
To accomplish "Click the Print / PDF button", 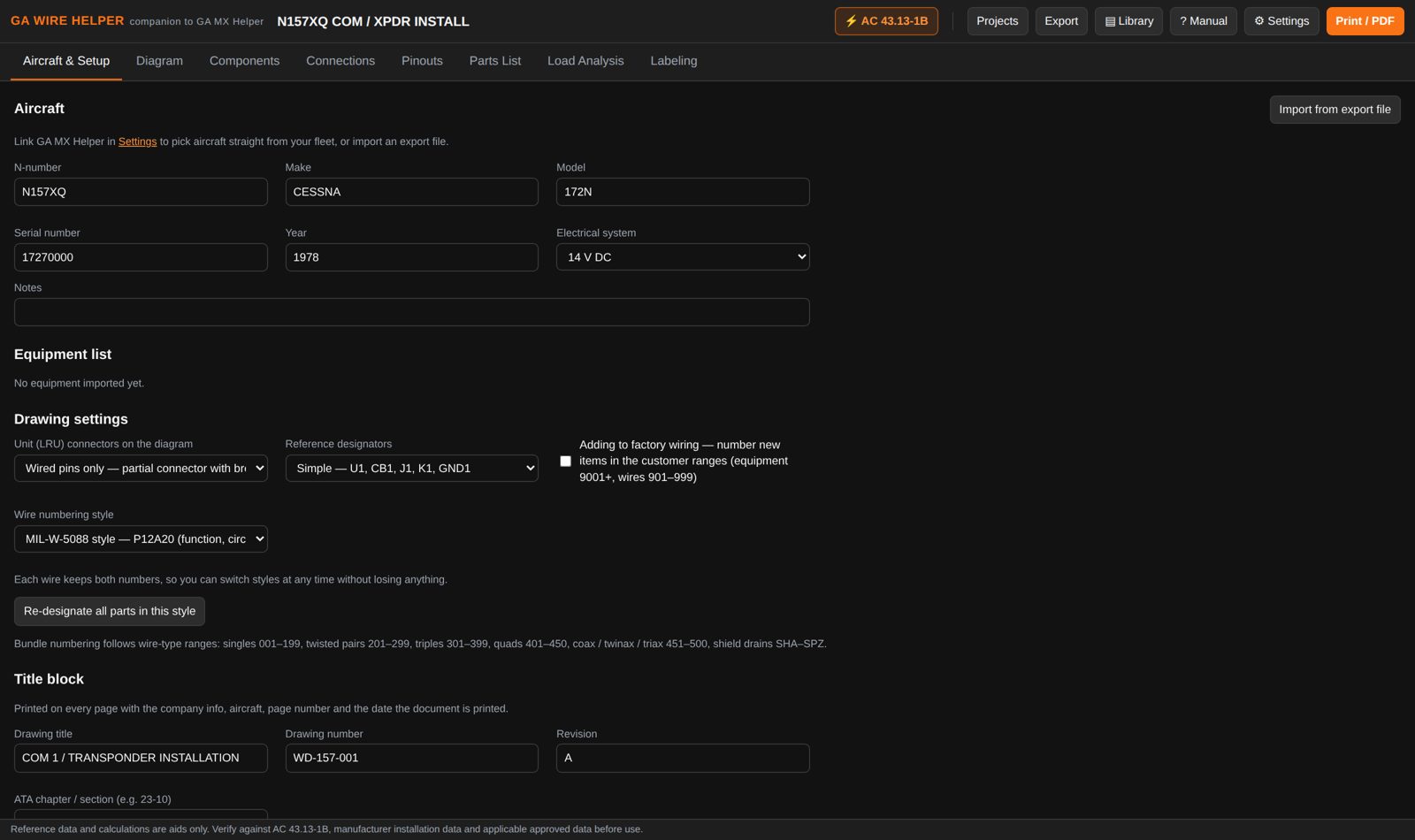I will (x=1365, y=21).
